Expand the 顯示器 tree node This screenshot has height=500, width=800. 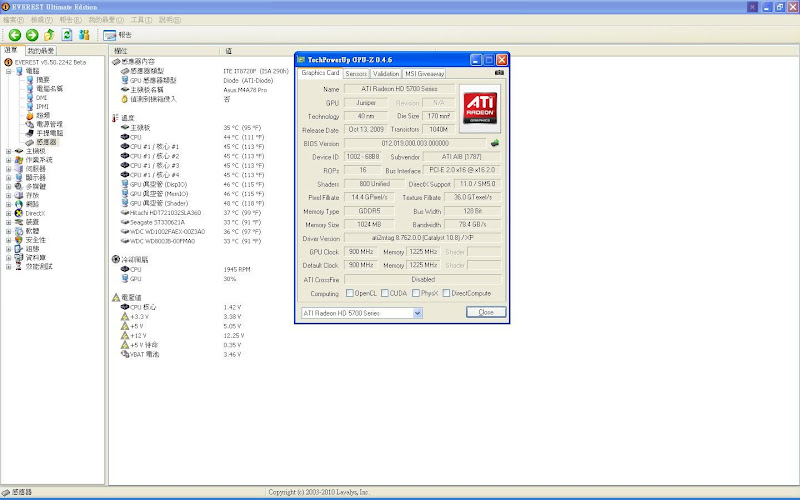pos(9,178)
